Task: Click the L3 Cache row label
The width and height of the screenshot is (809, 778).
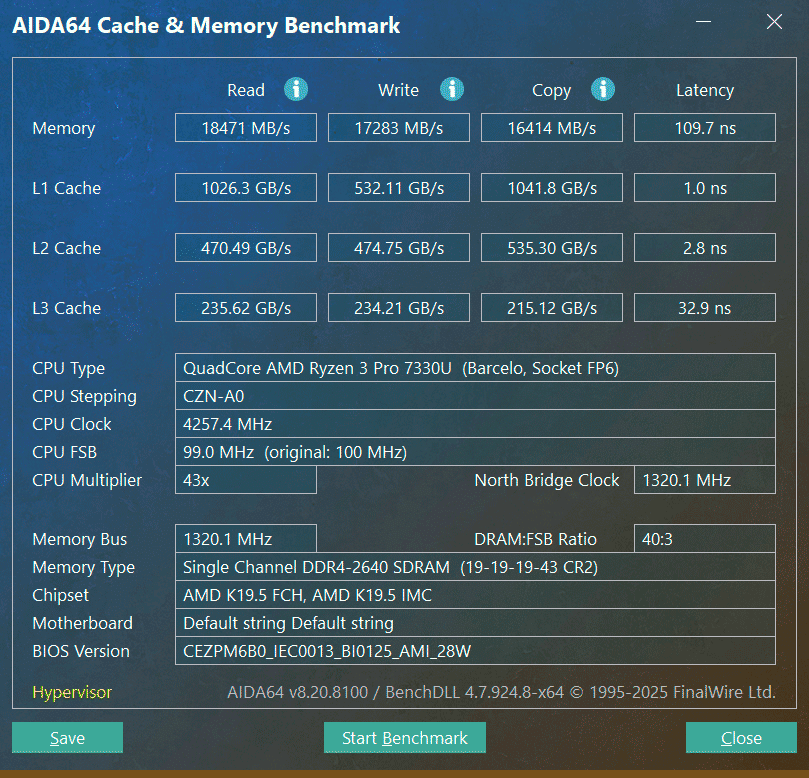Action: tap(67, 307)
